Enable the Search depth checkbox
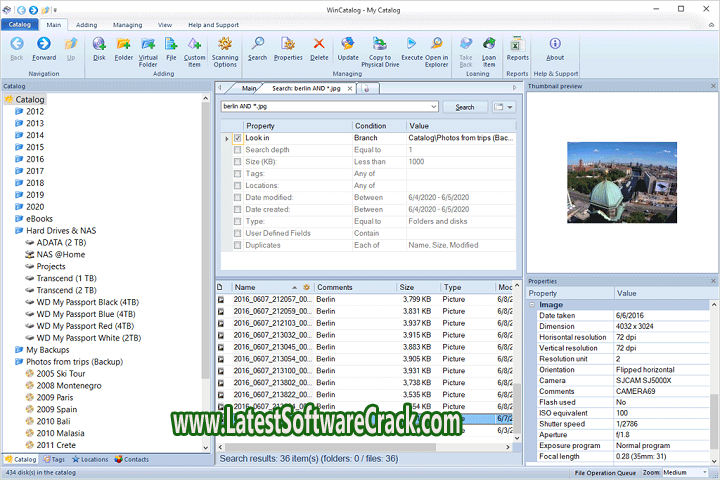Viewport: 720px width, 480px height. pos(237,150)
